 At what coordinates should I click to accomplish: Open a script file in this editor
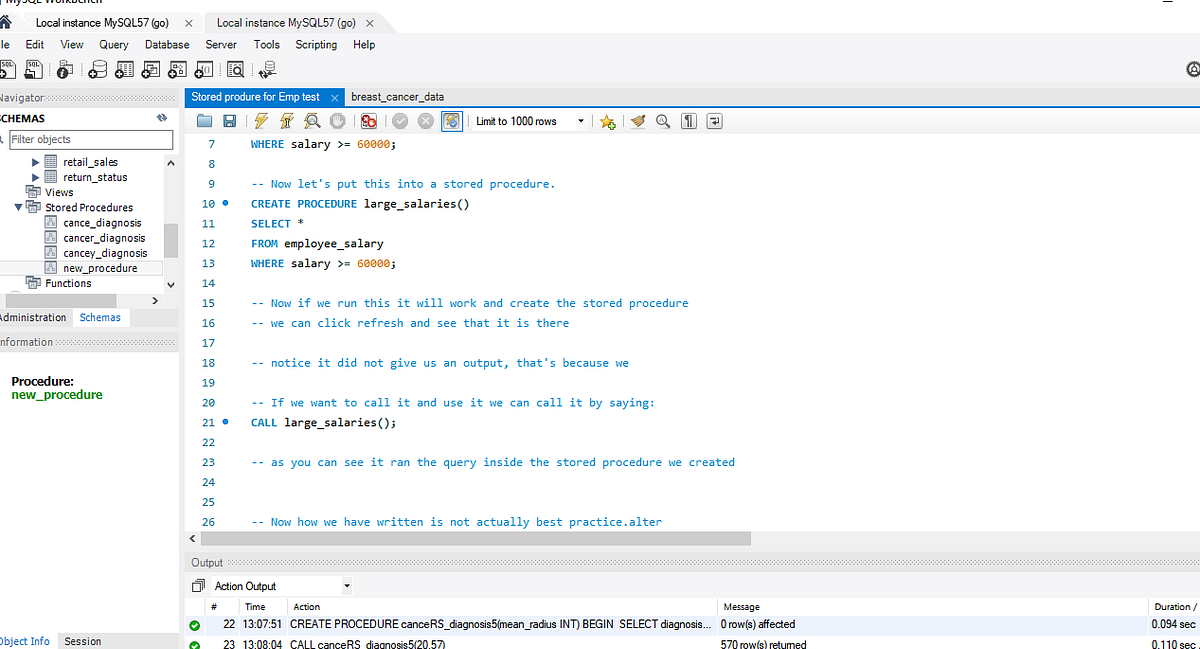[205, 121]
